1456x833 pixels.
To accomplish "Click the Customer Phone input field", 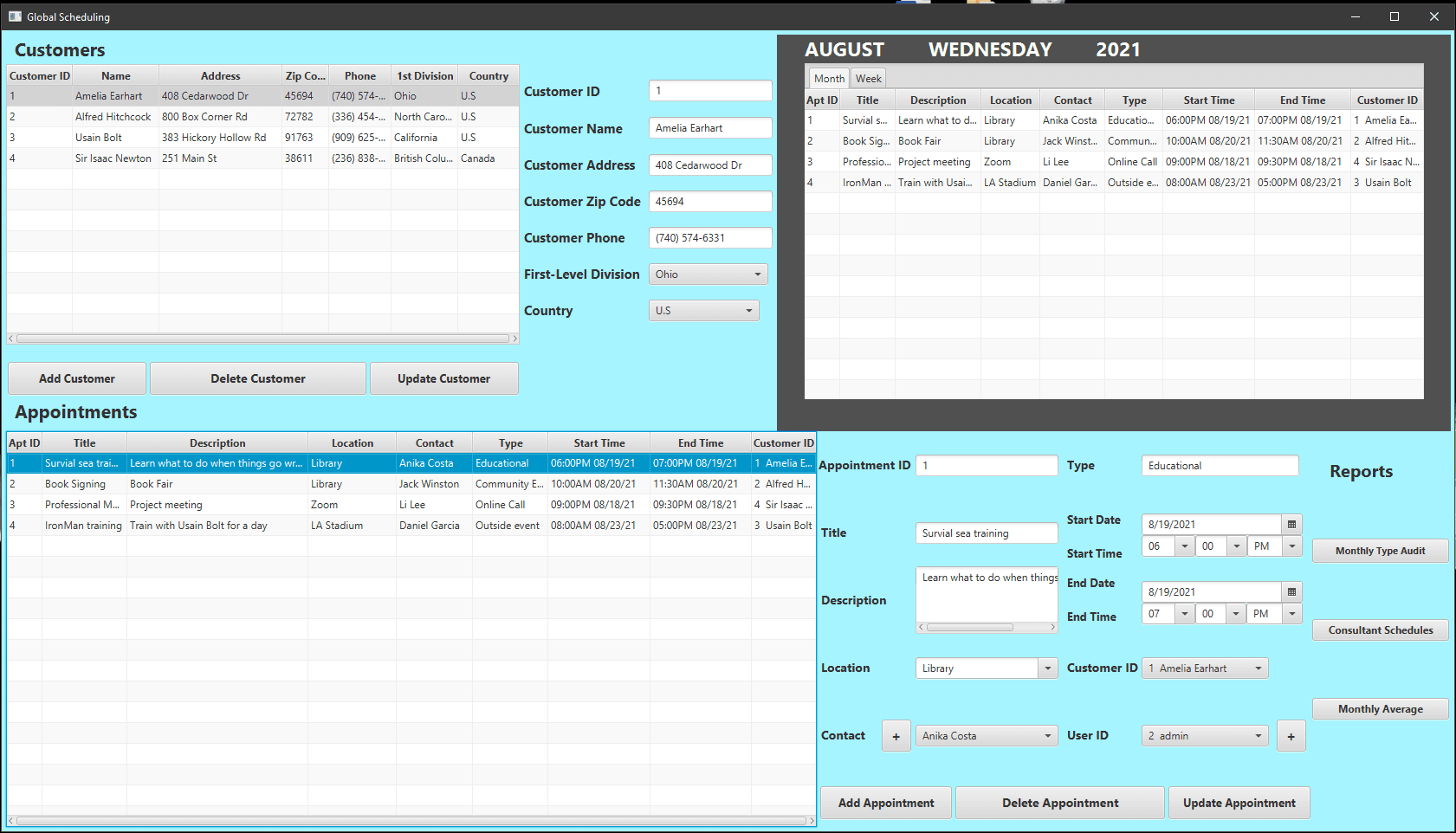I will pyautogui.click(x=710, y=238).
